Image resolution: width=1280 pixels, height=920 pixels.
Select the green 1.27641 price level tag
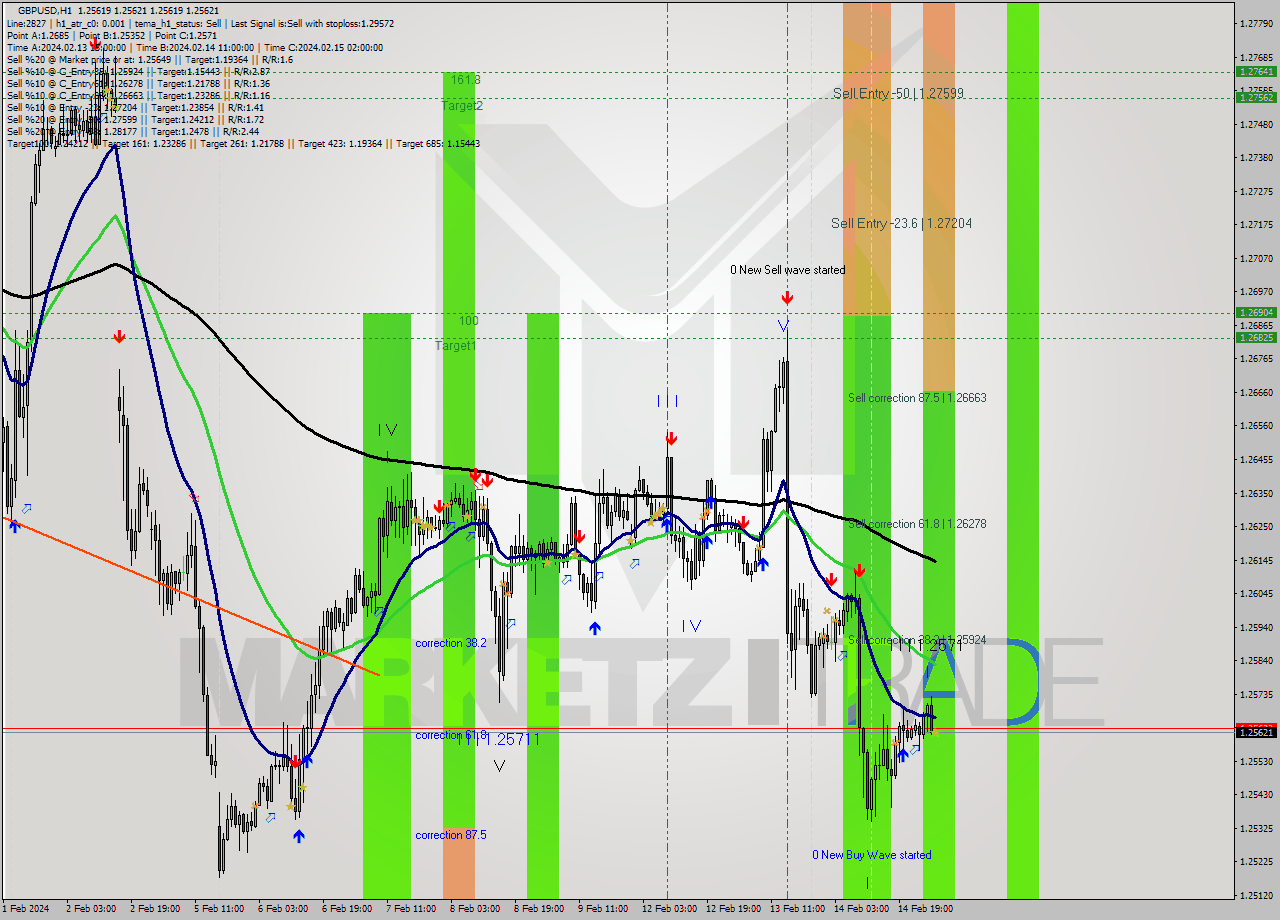pos(1256,72)
